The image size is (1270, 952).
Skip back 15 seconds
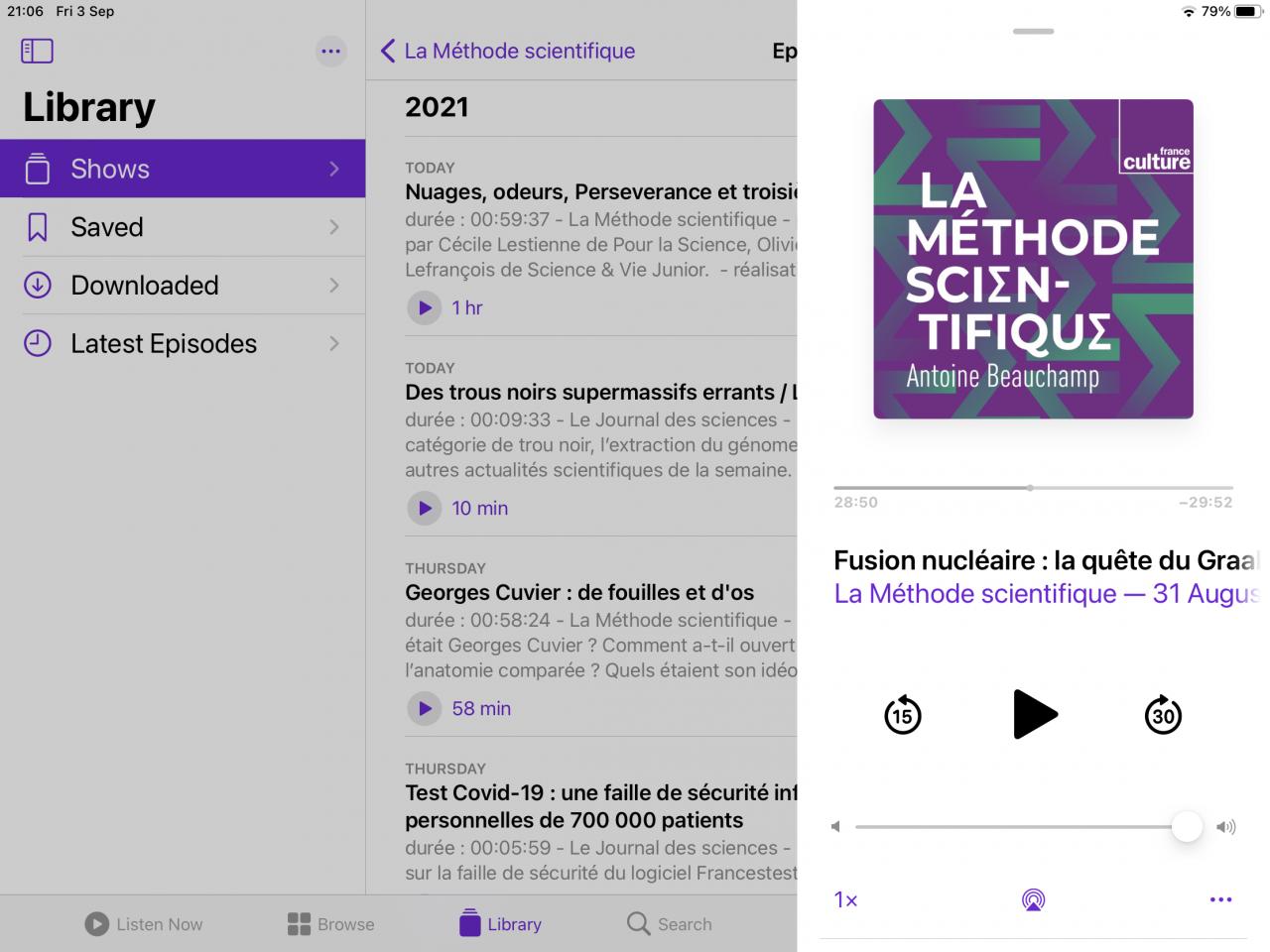(902, 715)
